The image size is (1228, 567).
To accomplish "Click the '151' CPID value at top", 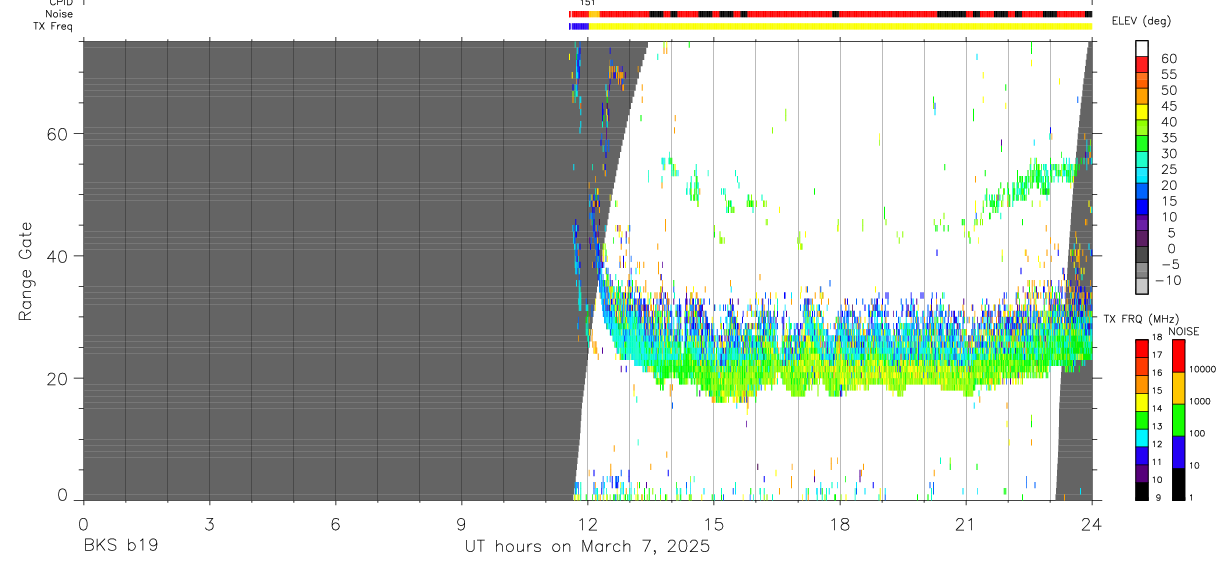I will [x=587, y=3].
